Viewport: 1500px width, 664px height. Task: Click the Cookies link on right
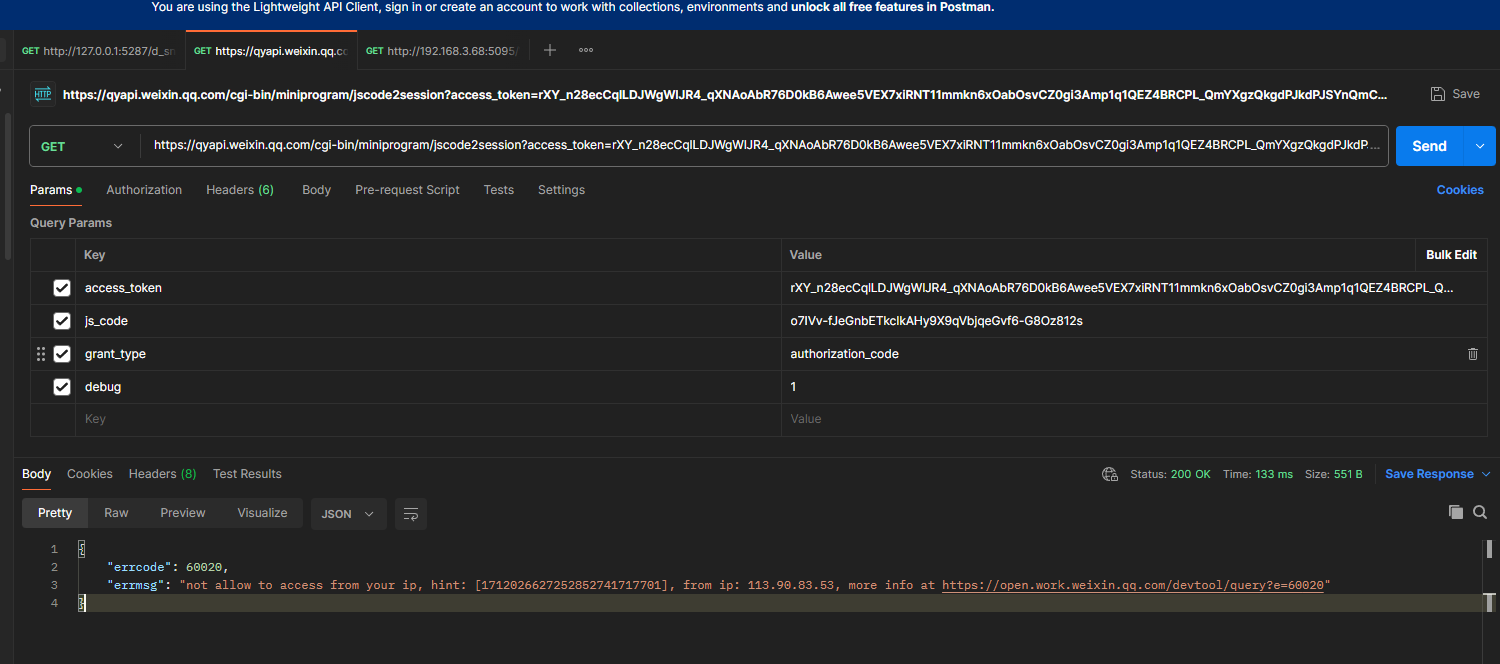[1460, 190]
